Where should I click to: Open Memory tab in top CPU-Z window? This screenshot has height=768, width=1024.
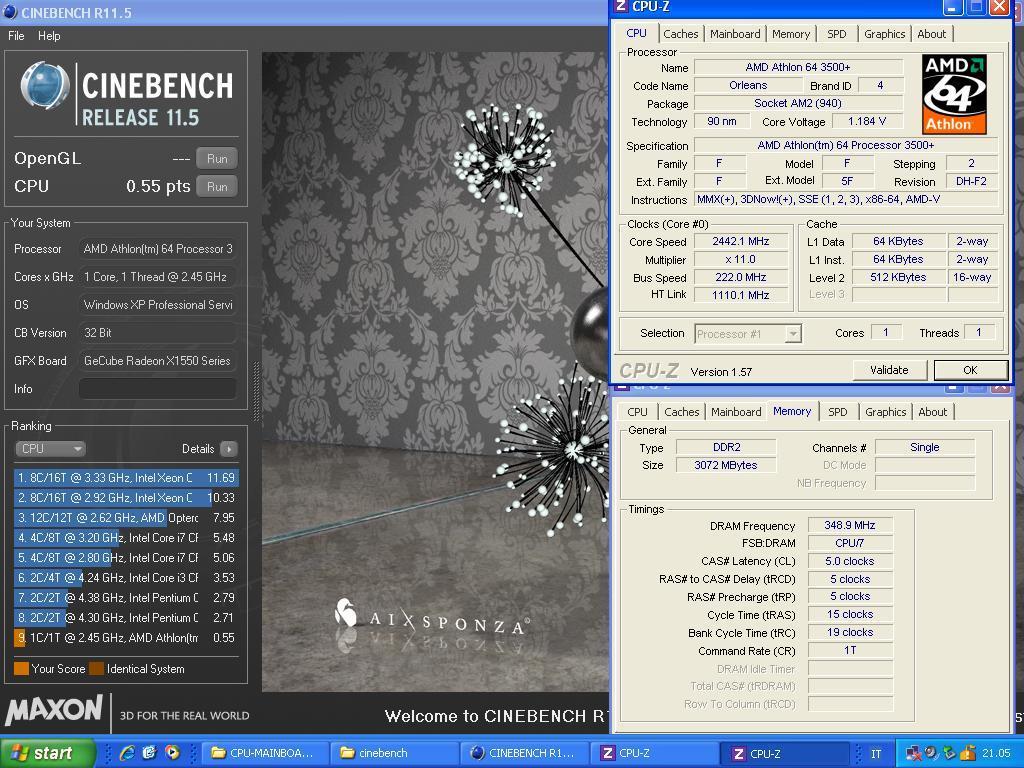pyautogui.click(x=790, y=34)
